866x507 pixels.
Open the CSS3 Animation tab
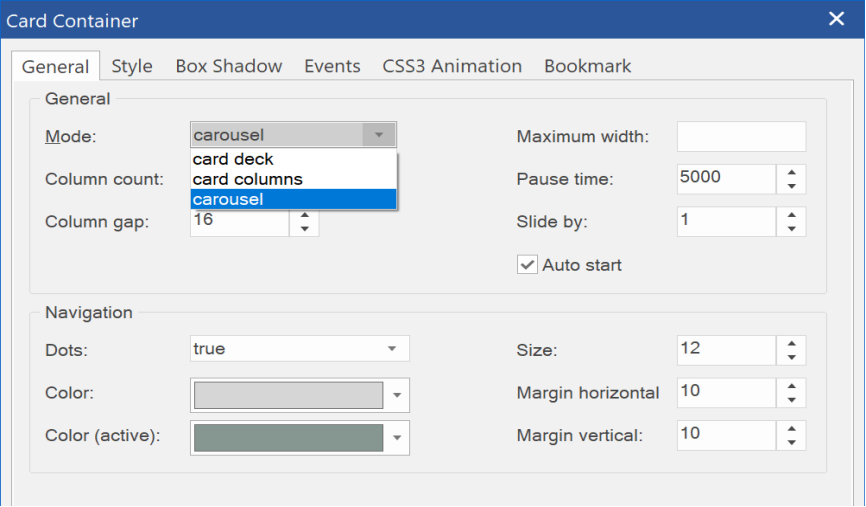point(452,66)
